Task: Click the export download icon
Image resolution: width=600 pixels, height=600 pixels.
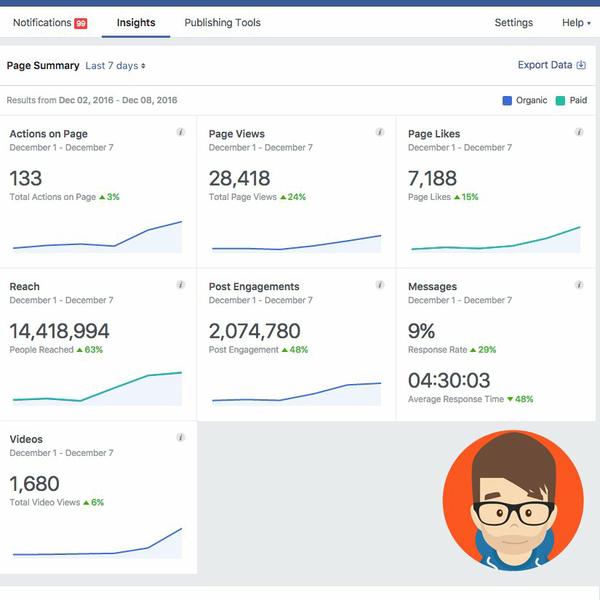Action: point(581,65)
